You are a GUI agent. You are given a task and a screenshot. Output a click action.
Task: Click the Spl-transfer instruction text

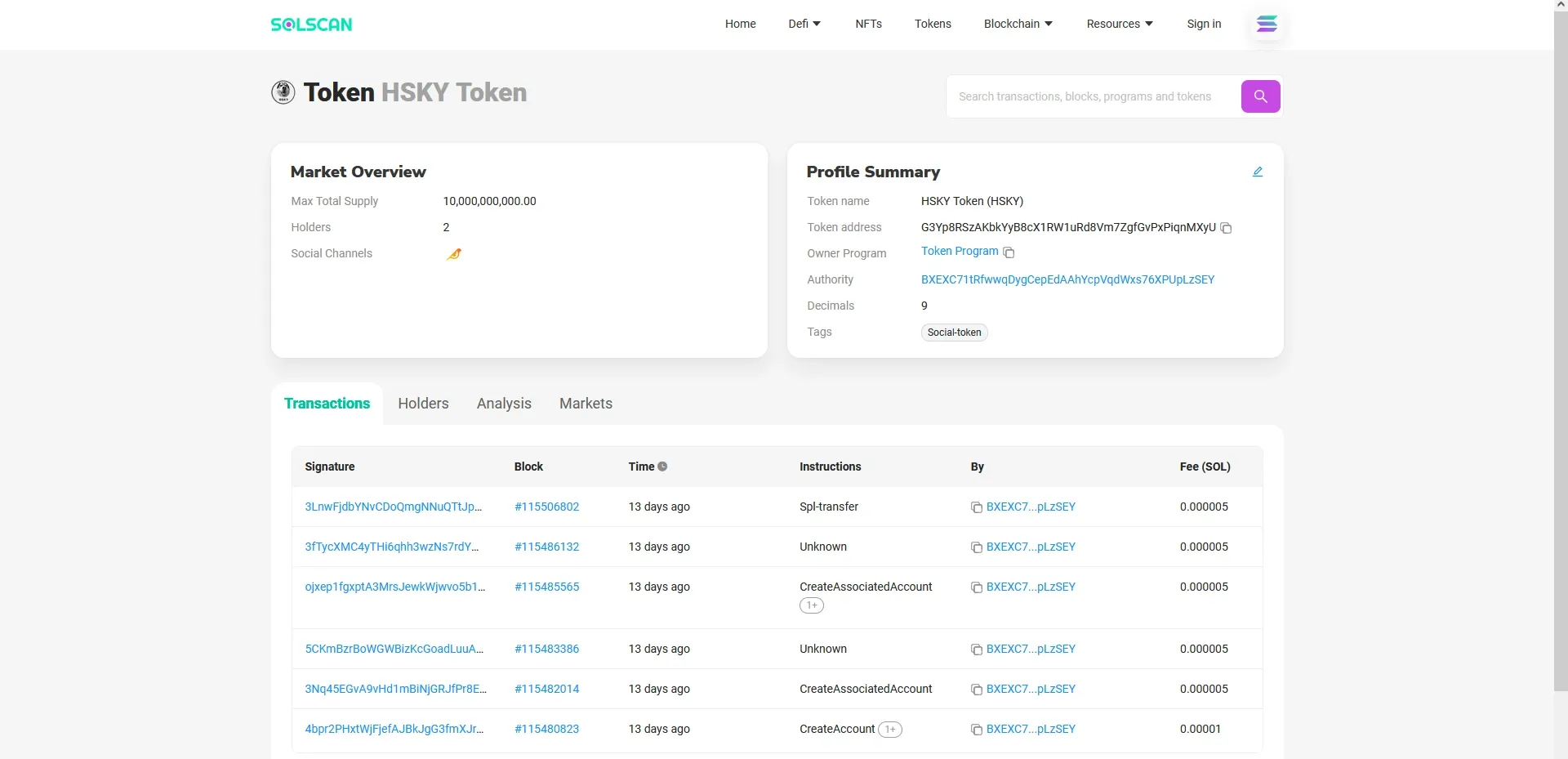tap(829, 507)
